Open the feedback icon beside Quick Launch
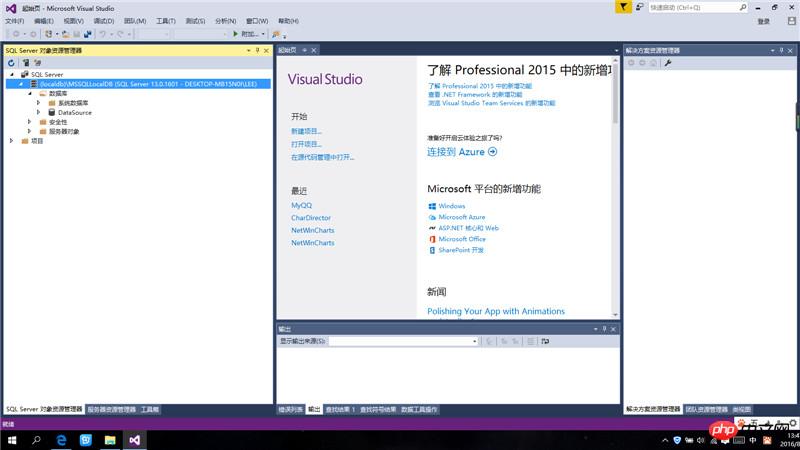The image size is (800, 450). 639,7
